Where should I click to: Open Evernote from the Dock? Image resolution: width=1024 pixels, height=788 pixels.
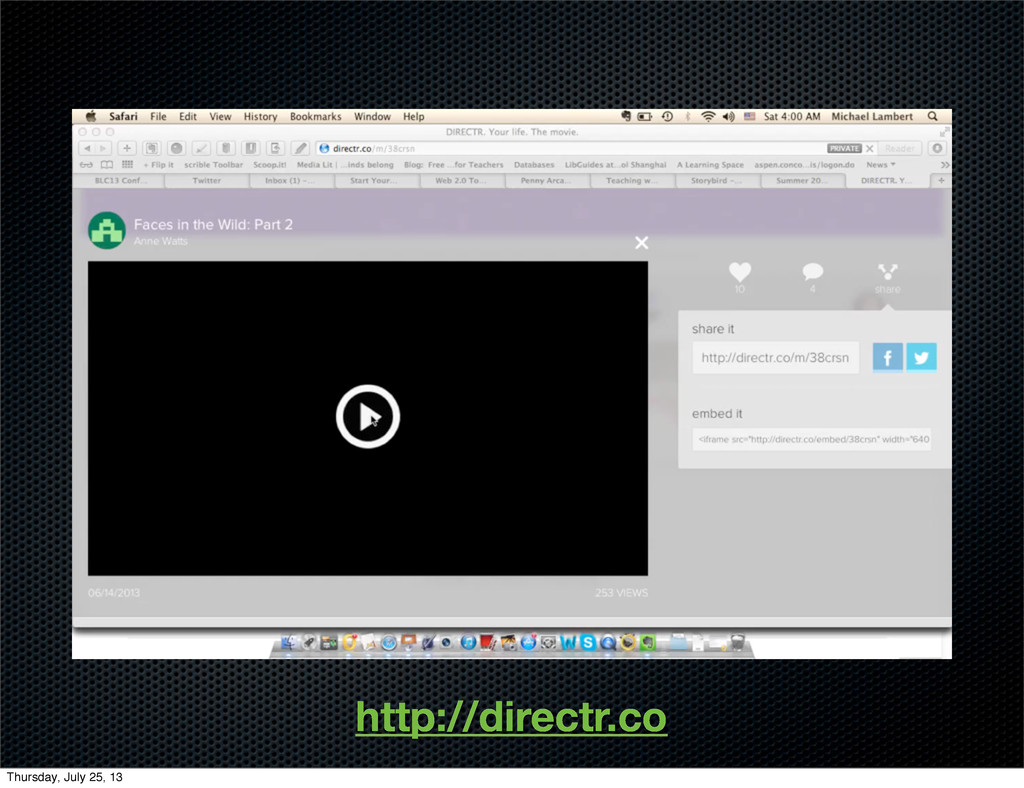648,642
